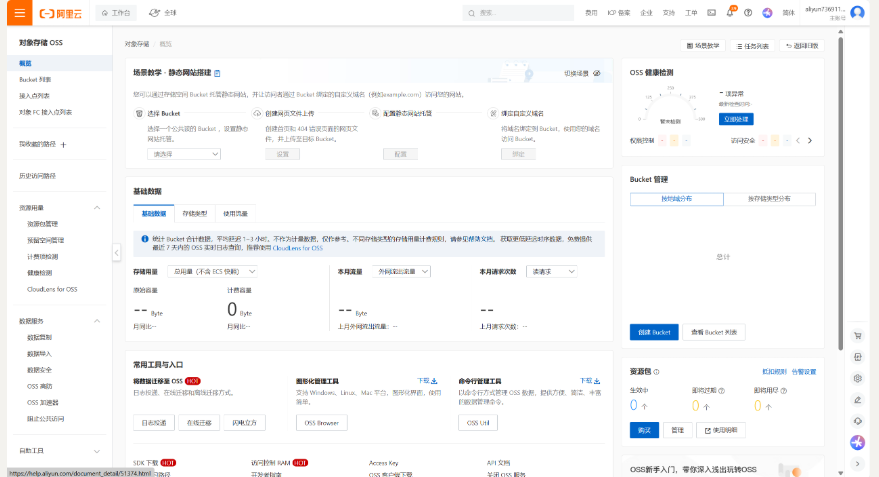Viewport: 879px width, 477px height.
Task: Open 历史访问路径 in sidebar
Action: (38, 176)
